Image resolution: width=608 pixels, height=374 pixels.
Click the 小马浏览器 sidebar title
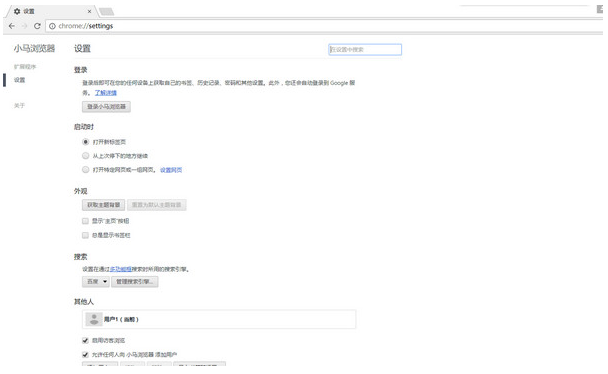35,48
